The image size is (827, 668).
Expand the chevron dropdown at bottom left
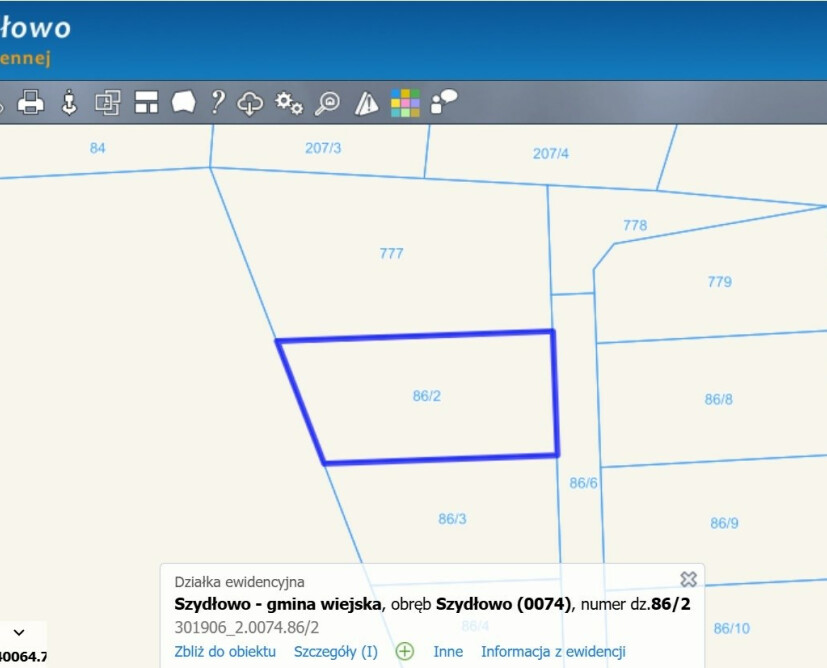click(x=19, y=632)
